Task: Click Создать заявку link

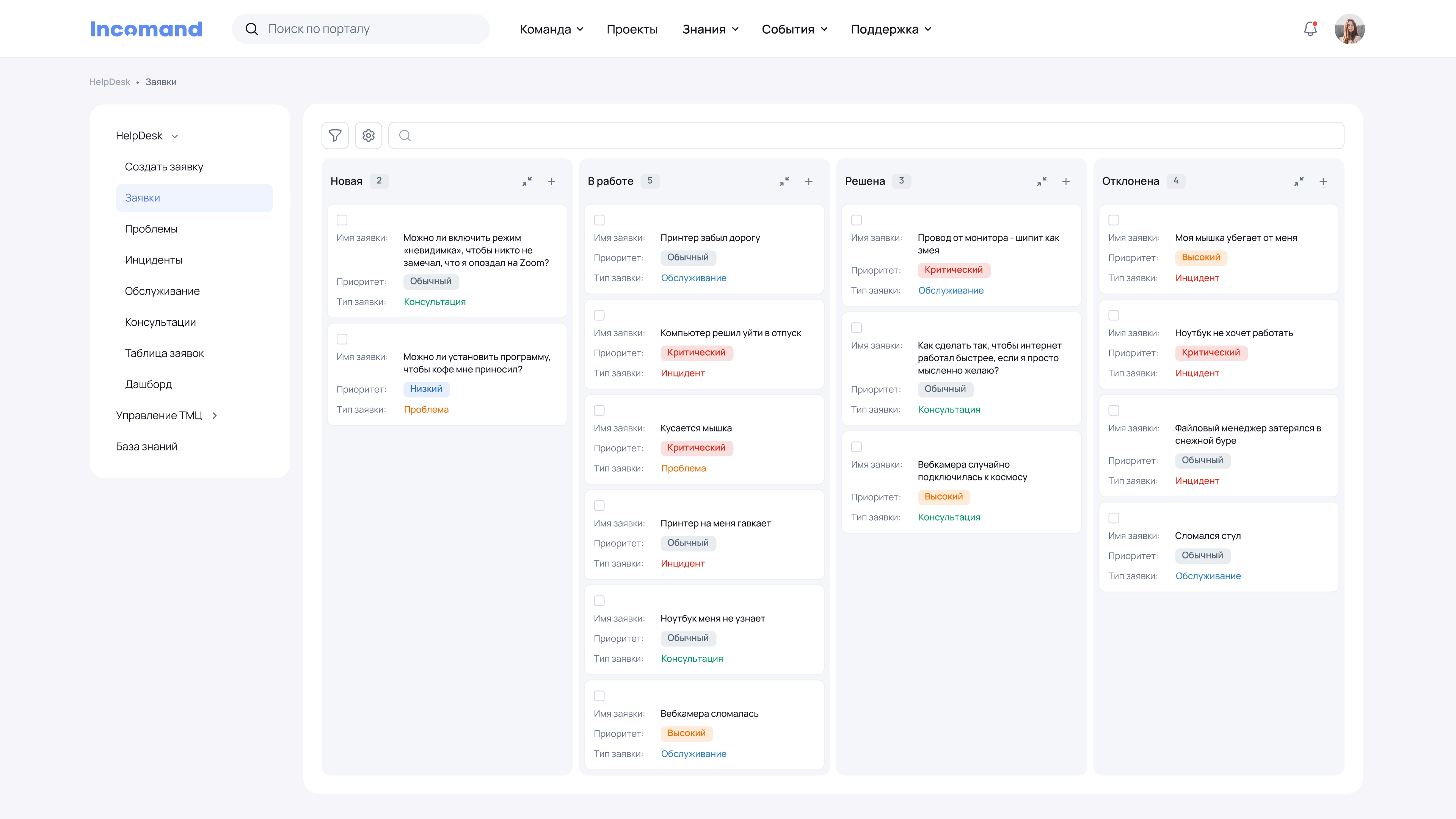Action: click(163, 167)
